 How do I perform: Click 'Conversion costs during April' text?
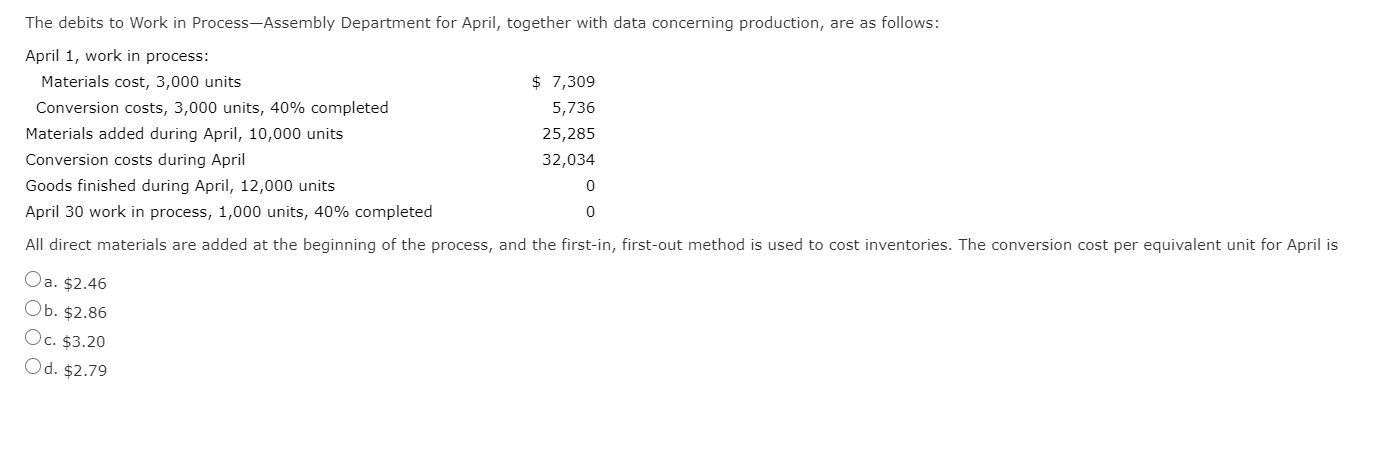135,160
